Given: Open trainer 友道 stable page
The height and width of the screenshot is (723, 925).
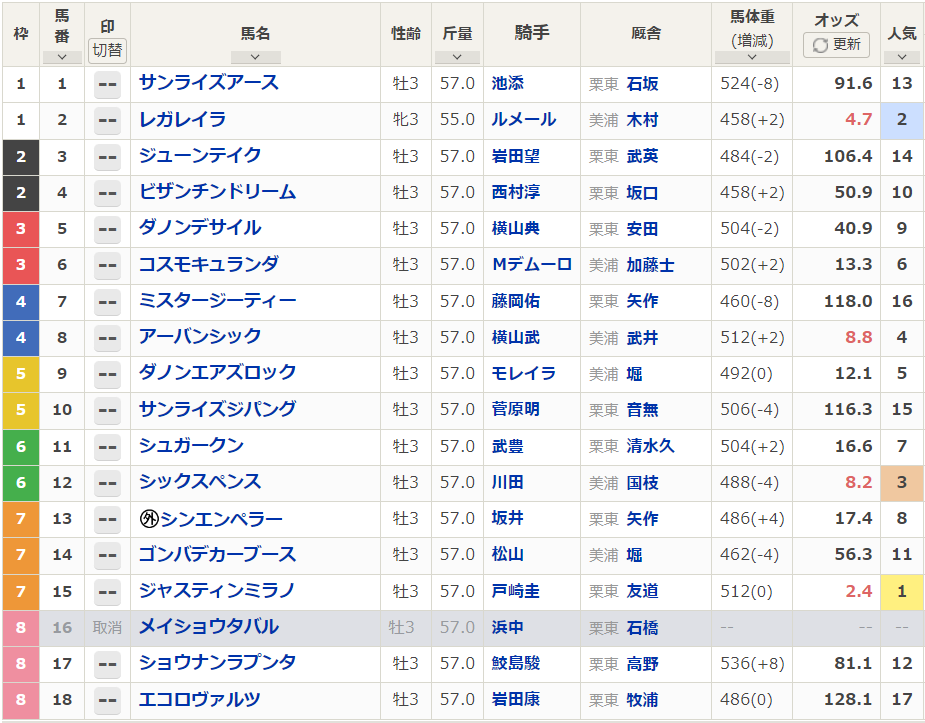Looking at the screenshot, I should 642,591.
